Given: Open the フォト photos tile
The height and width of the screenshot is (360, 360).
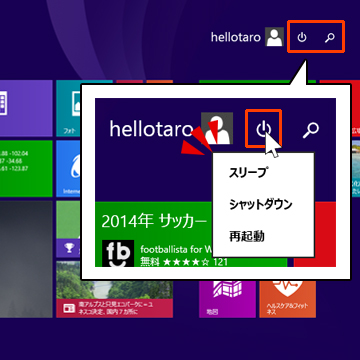Looking at the screenshot, I should pos(69,108).
